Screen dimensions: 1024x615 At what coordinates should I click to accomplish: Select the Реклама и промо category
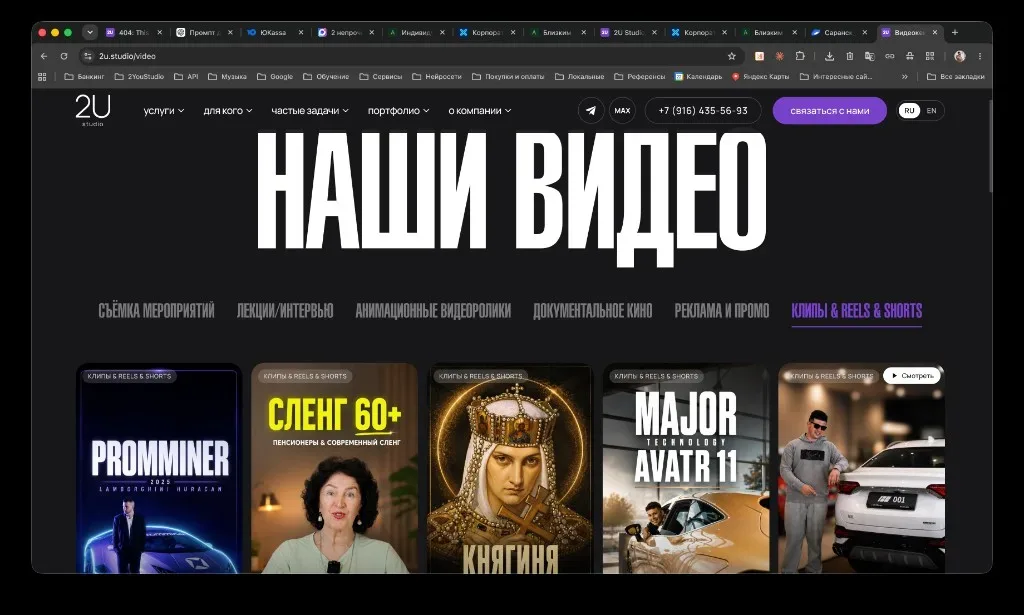point(722,311)
